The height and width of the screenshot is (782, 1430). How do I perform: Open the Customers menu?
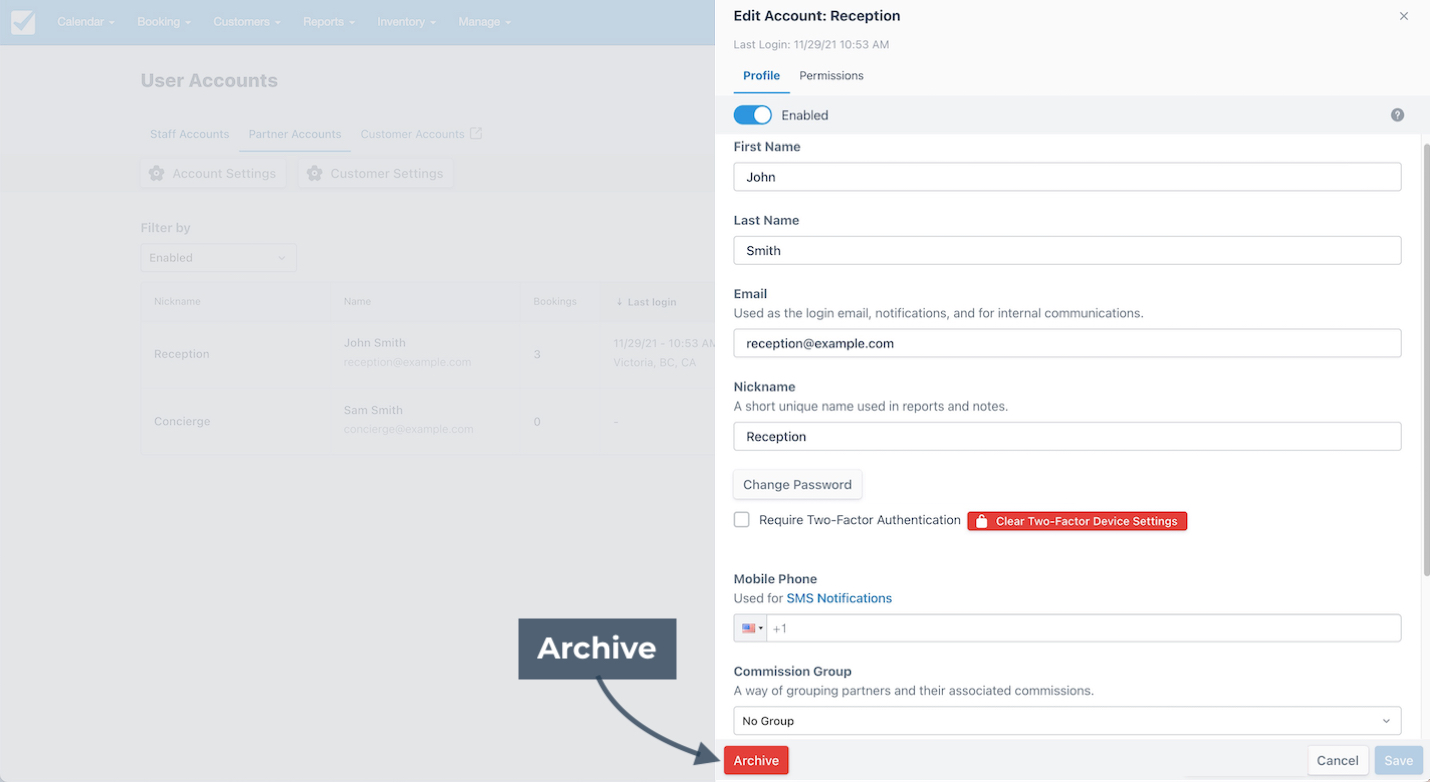pyautogui.click(x=246, y=21)
